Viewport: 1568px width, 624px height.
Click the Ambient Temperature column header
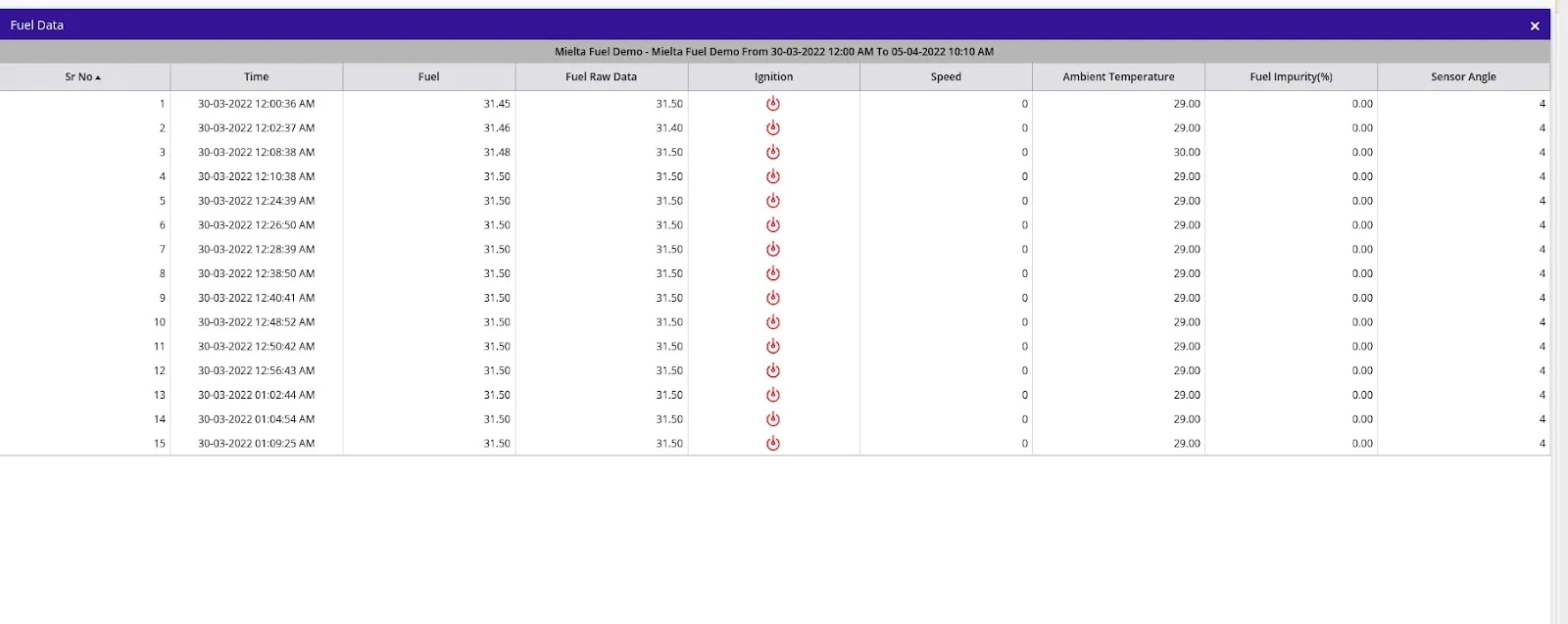tap(1118, 76)
